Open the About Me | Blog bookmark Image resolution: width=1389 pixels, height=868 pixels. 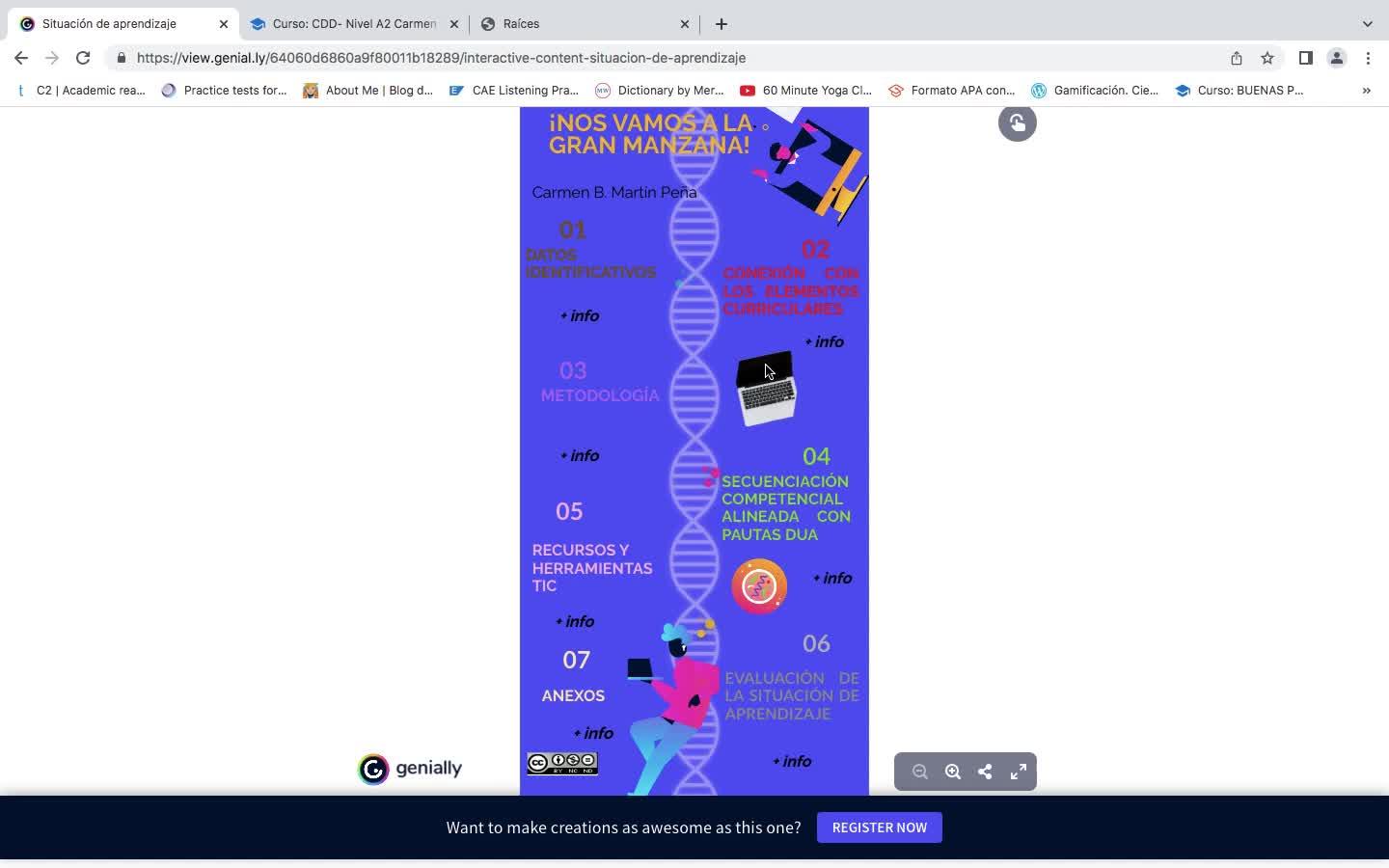368,91
